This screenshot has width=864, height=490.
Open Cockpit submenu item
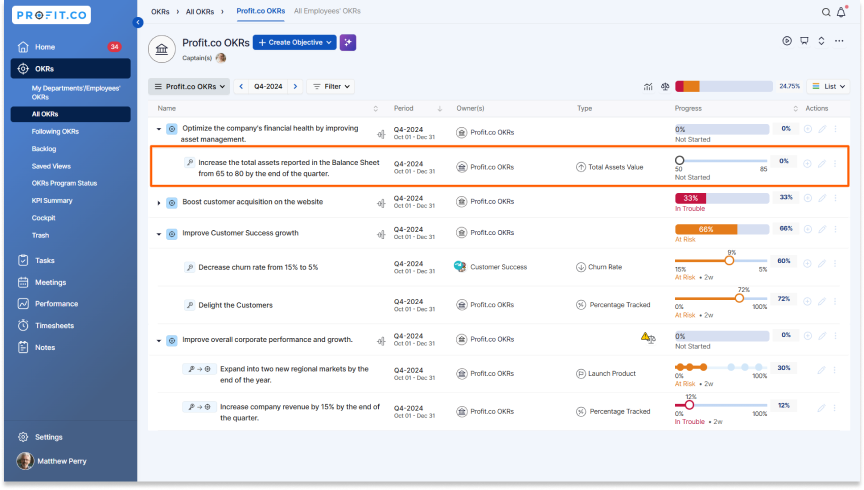pyautogui.click(x=44, y=218)
